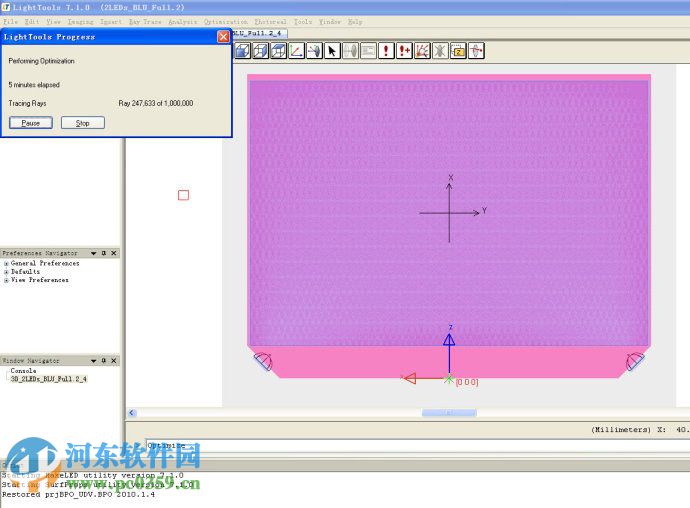Click the Optimize command input field
Screen dimensions: 690x508
418,445
